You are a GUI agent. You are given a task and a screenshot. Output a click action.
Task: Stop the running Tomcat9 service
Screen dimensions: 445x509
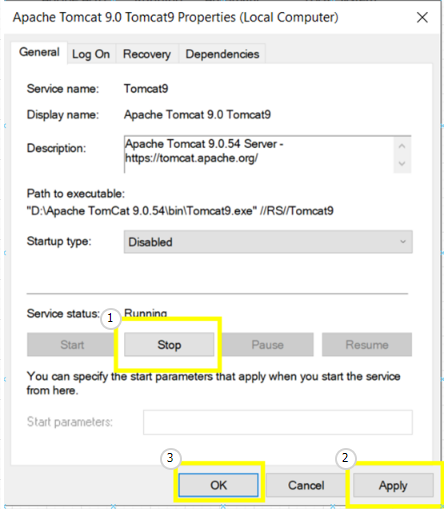click(169, 344)
